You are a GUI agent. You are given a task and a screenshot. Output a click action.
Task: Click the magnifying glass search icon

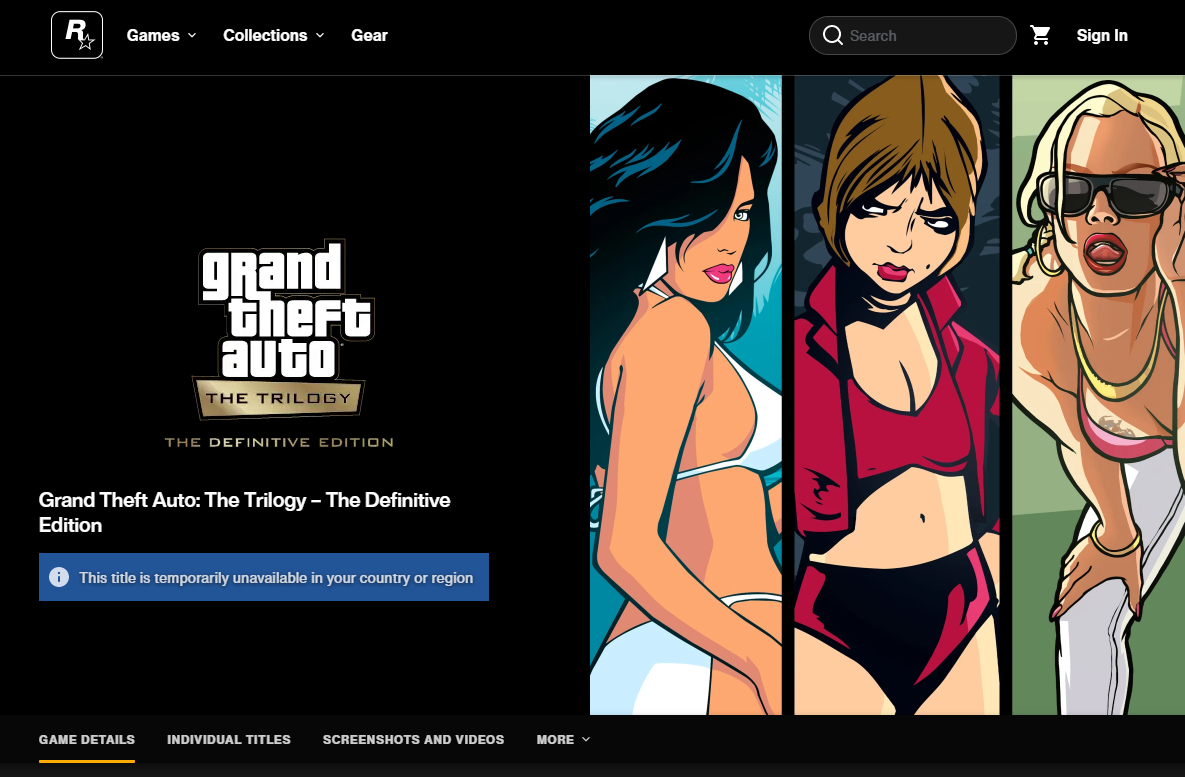[832, 36]
